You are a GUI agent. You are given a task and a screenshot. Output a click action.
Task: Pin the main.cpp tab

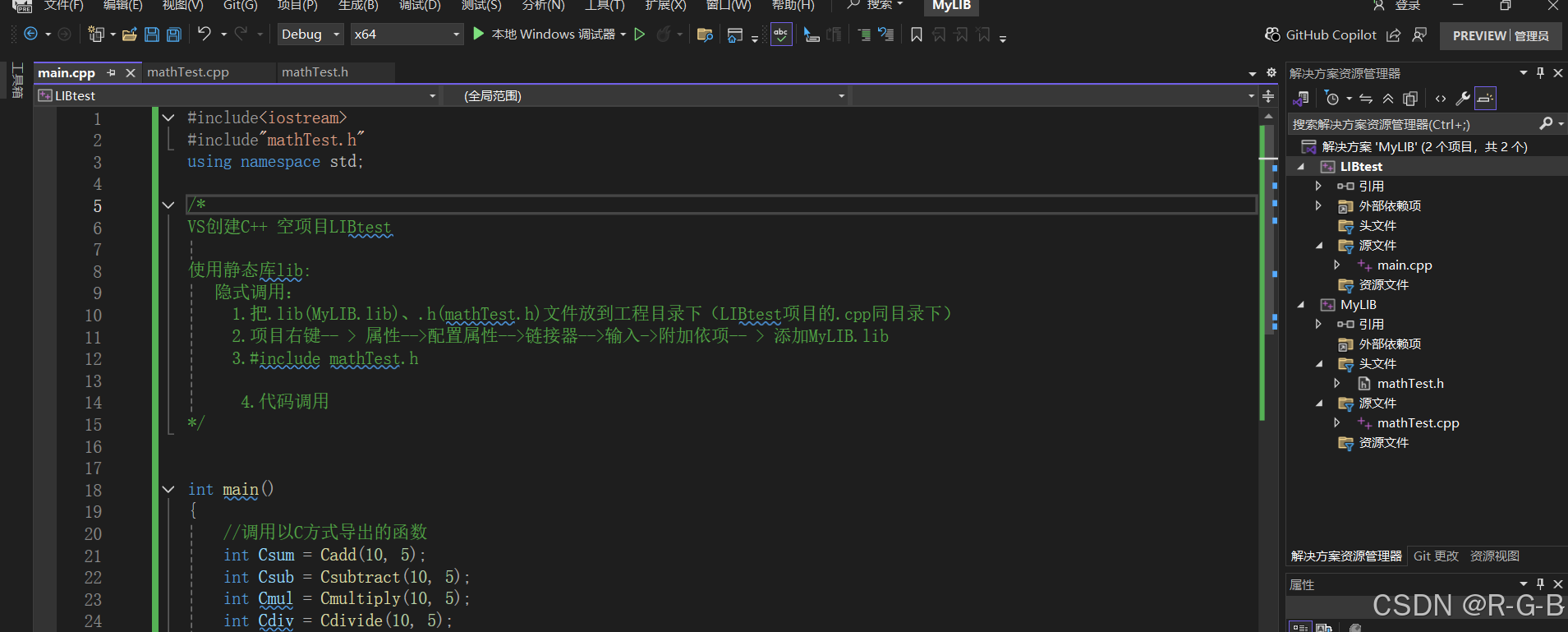coord(111,72)
